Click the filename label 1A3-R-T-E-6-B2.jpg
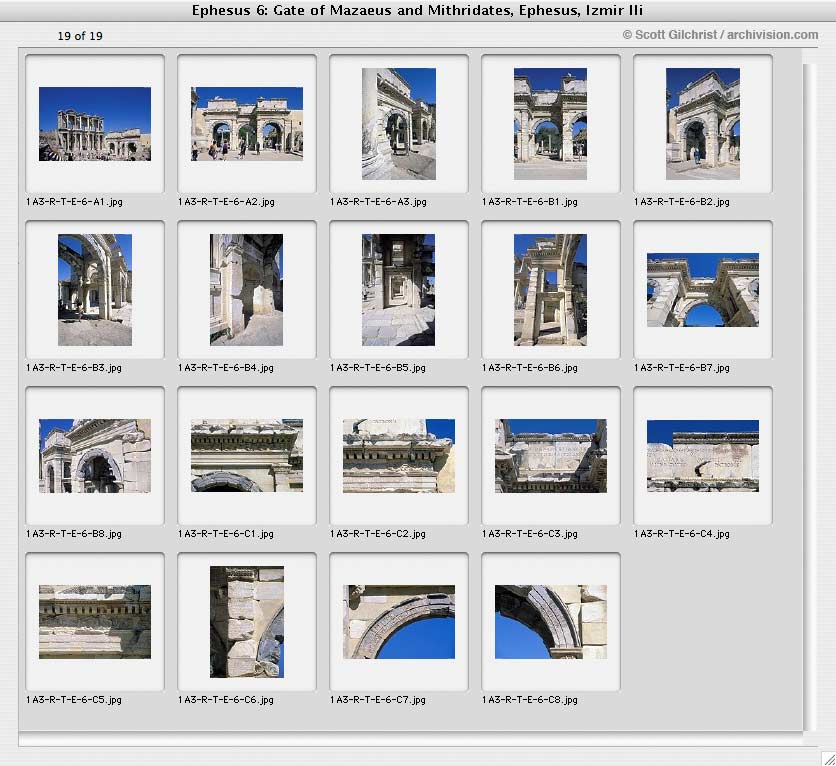 click(681, 202)
